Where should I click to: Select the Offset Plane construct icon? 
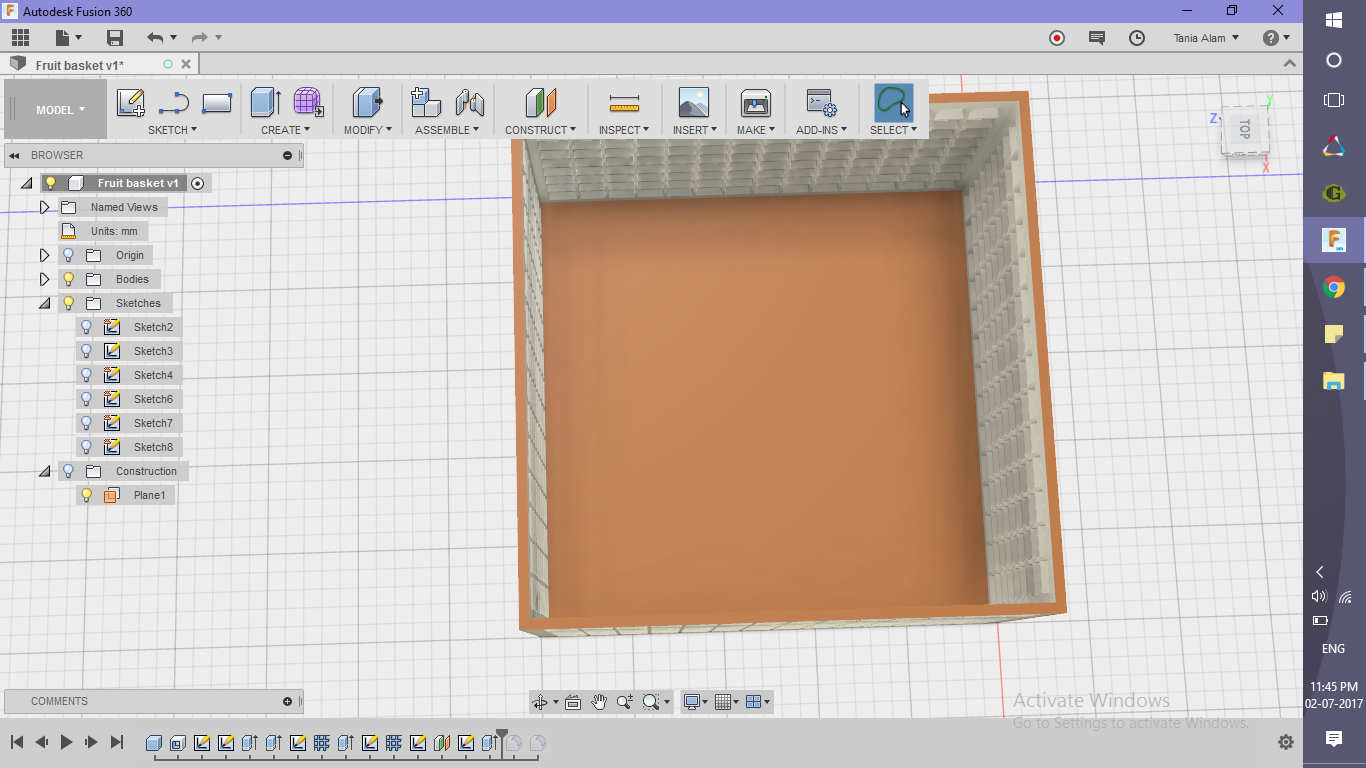pos(540,102)
